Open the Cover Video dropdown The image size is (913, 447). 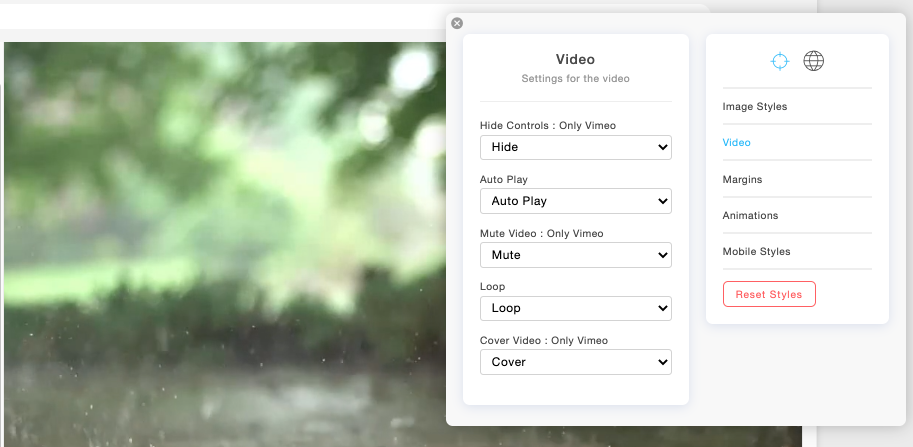[x=575, y=362]
